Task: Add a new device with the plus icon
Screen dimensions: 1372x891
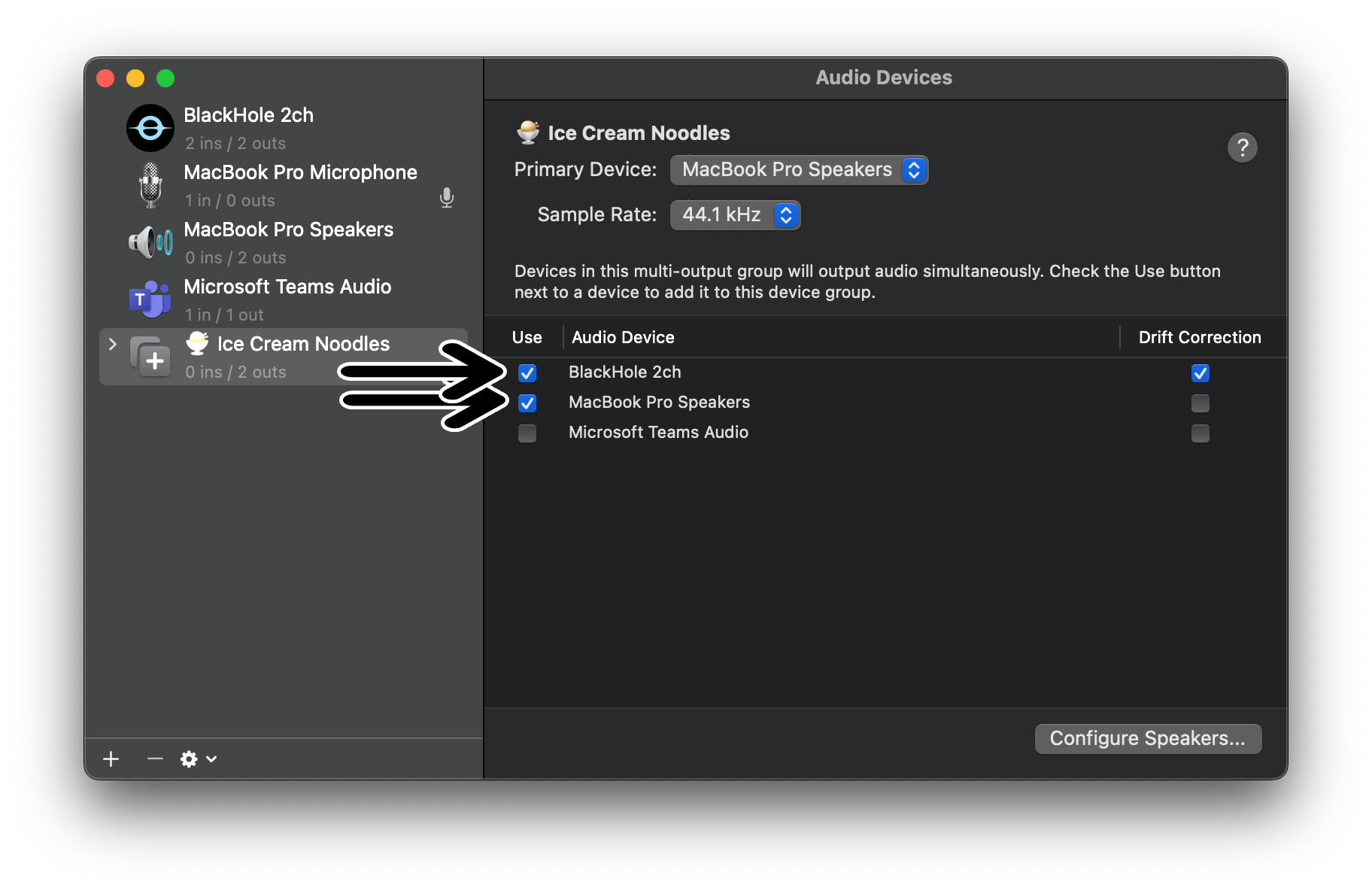Action: (x=111, y=759)
